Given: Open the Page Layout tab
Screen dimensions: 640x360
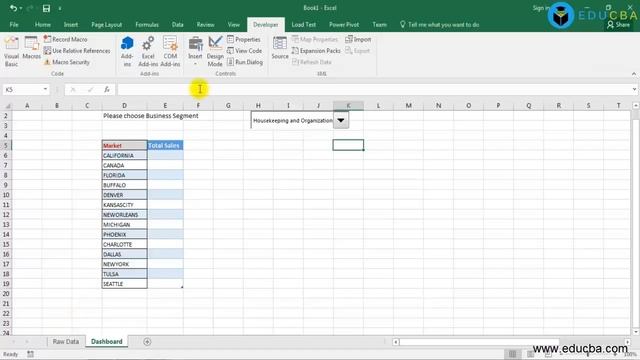Looking at the screenshot, I should (x=107, y=24).
